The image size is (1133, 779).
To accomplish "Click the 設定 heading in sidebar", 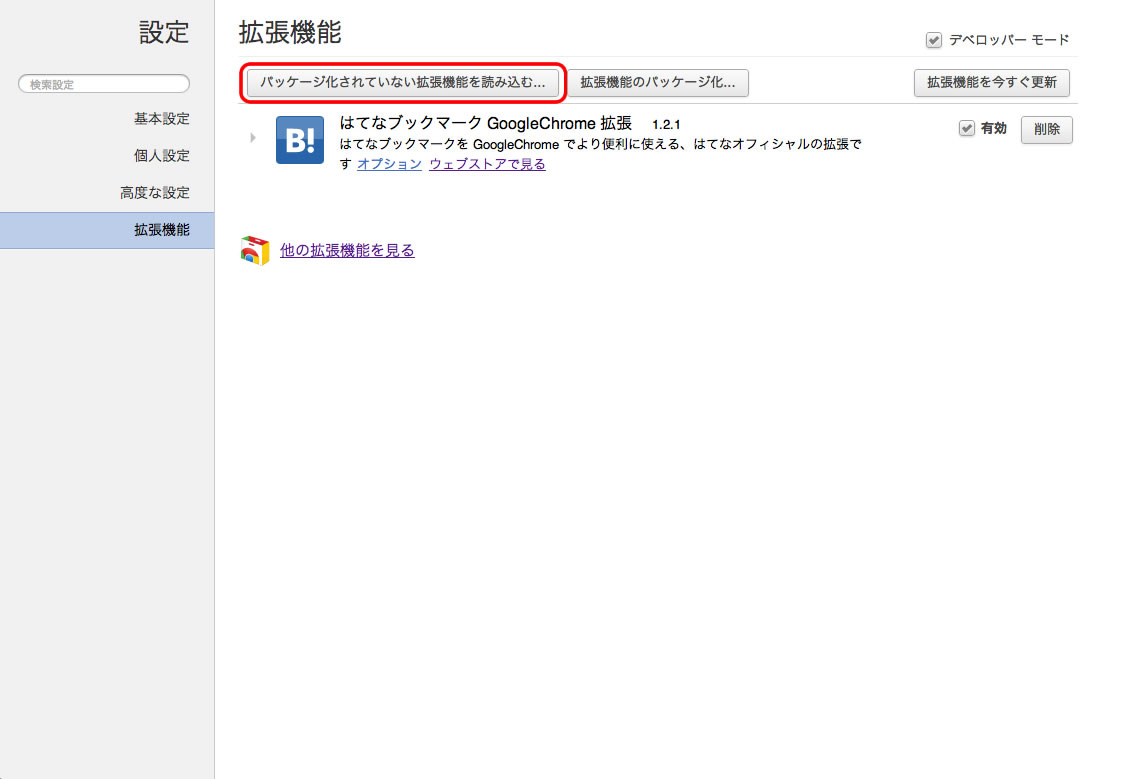I will point(164,33).
